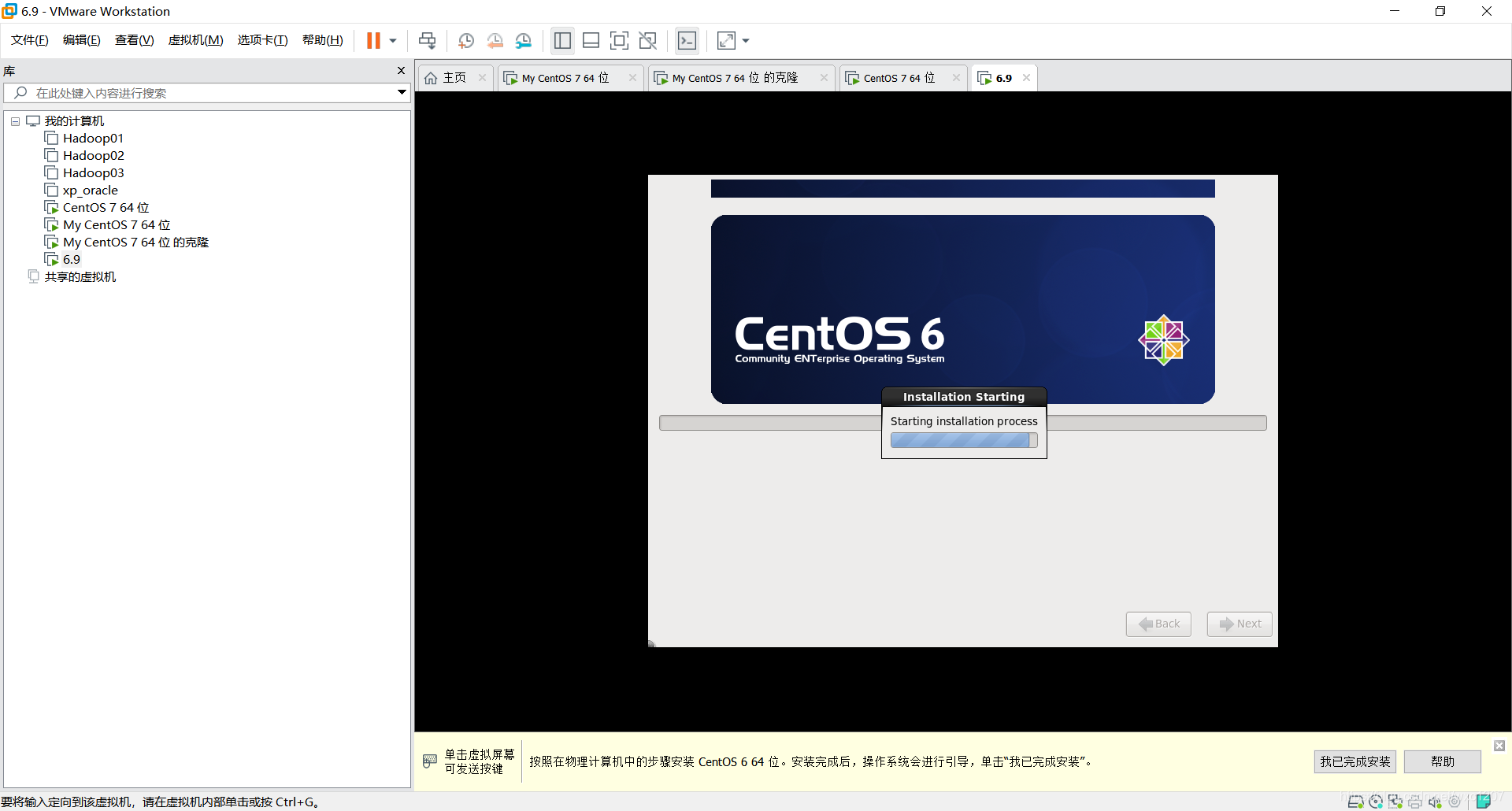1512x811 pixels.
Task: Enter full screen mode
Action: pos(620,41)
